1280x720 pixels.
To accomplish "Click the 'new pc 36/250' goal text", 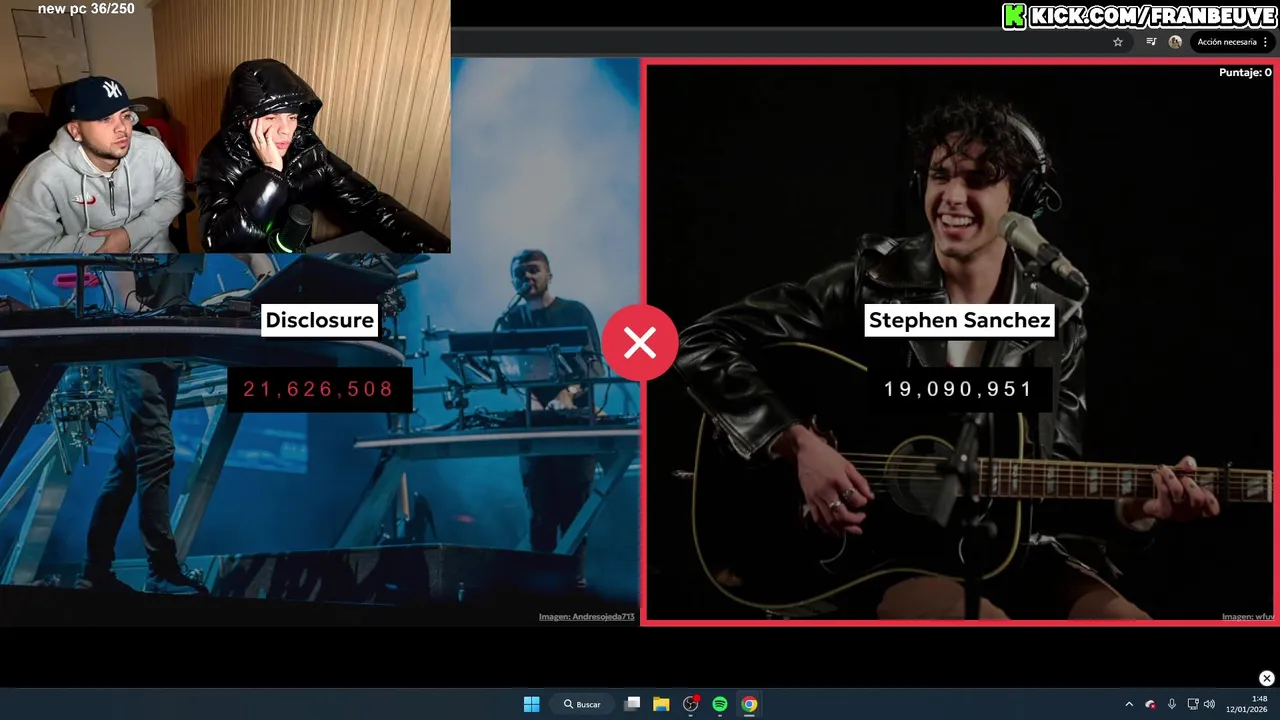I will (x=86, y=9).
